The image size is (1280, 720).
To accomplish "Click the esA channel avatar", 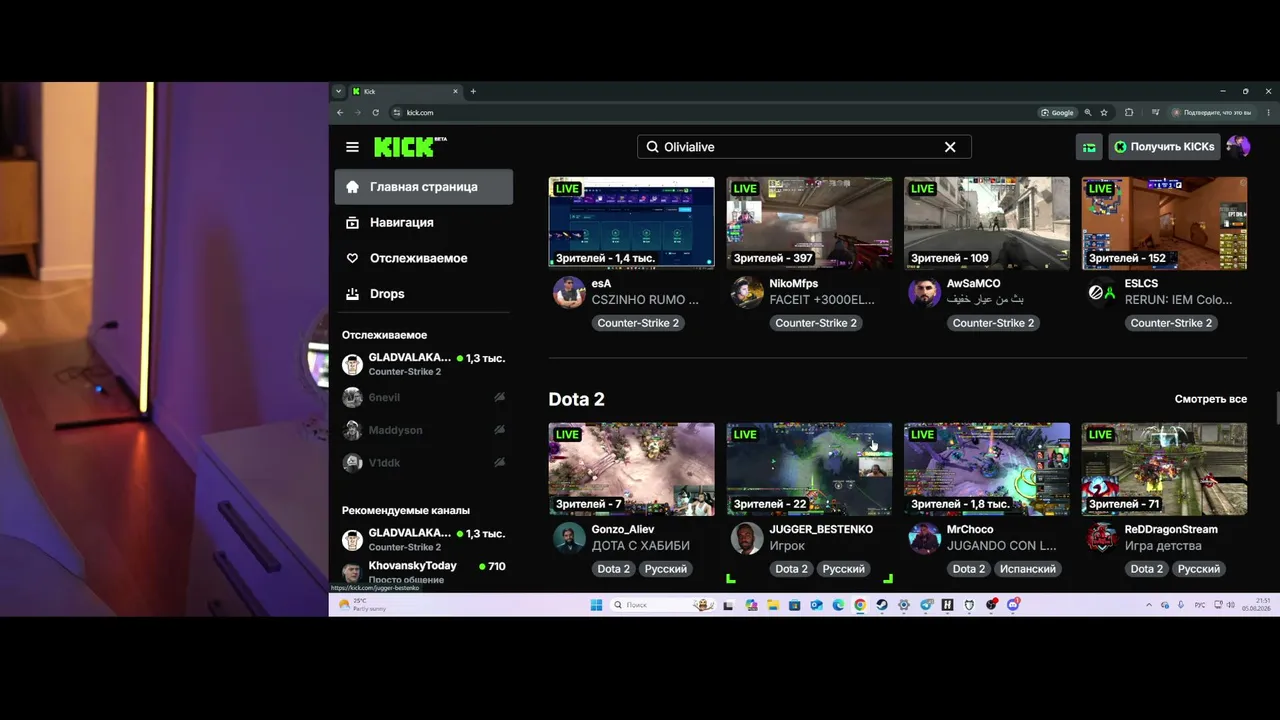I will [569, 292].
